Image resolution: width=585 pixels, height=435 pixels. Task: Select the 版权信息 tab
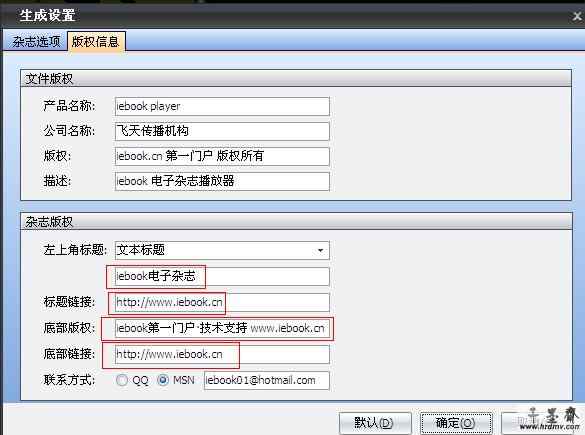[96, 41]
